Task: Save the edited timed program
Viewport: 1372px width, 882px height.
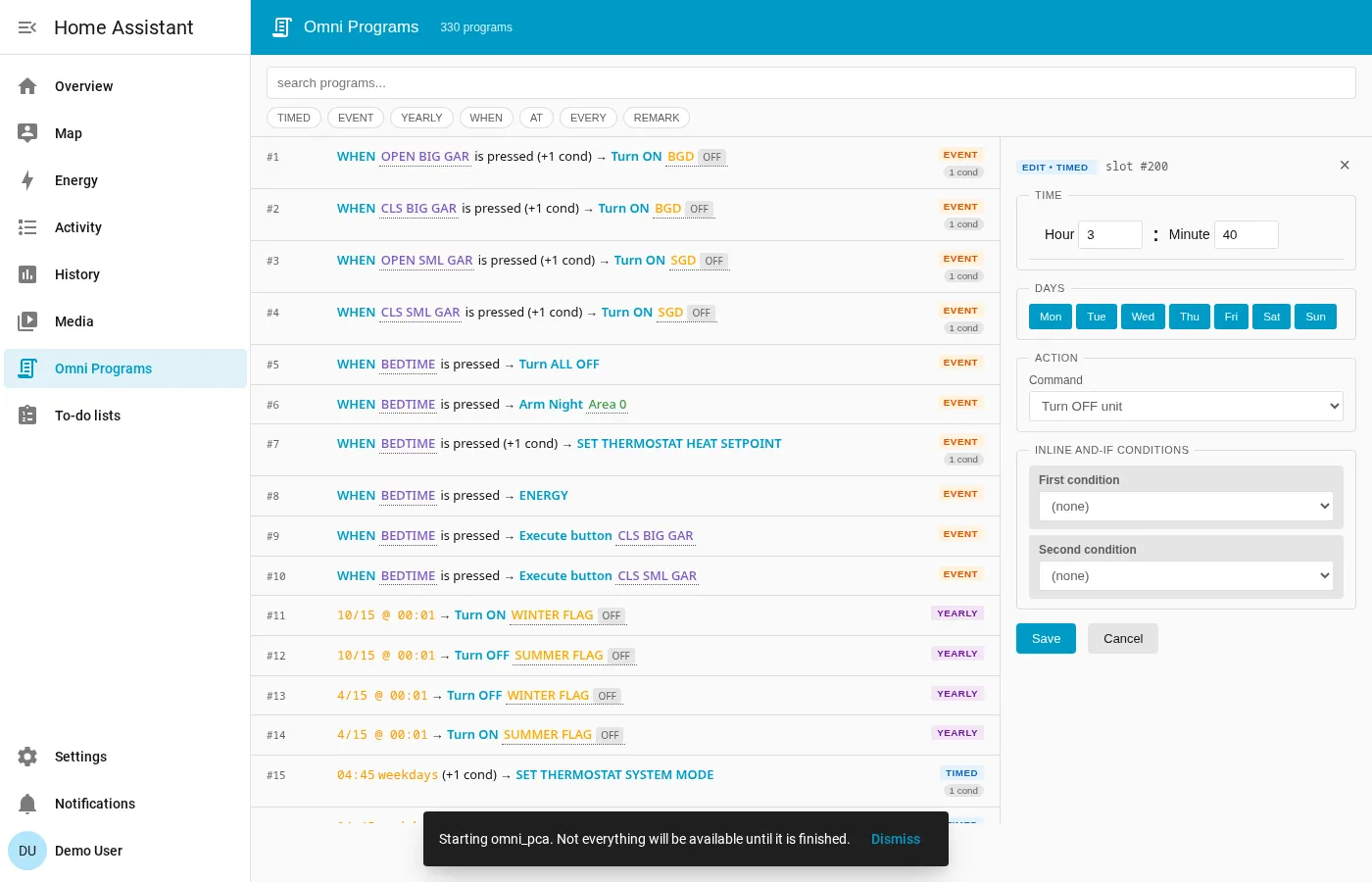Action: coord(1046,639)
